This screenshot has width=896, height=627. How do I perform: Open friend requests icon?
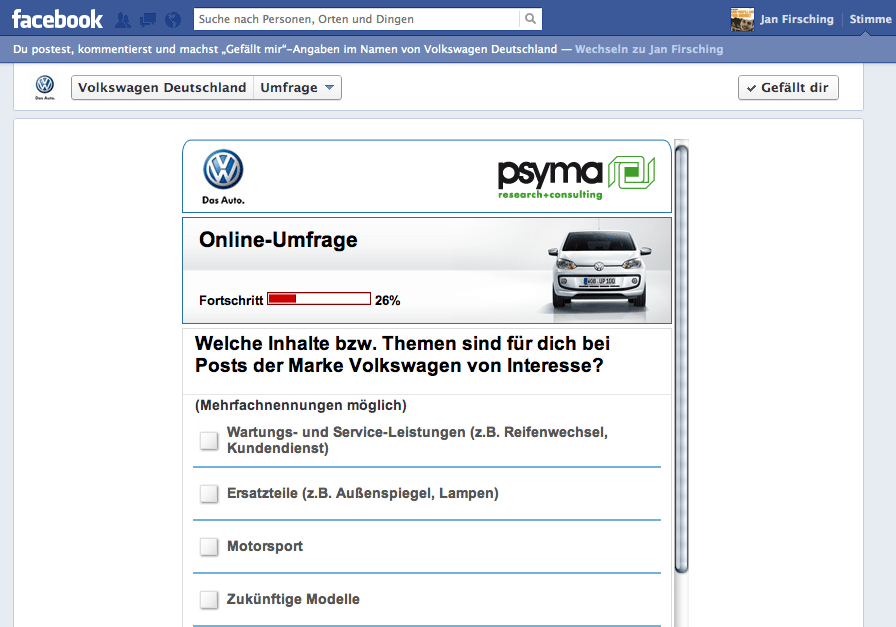point(123,21)
